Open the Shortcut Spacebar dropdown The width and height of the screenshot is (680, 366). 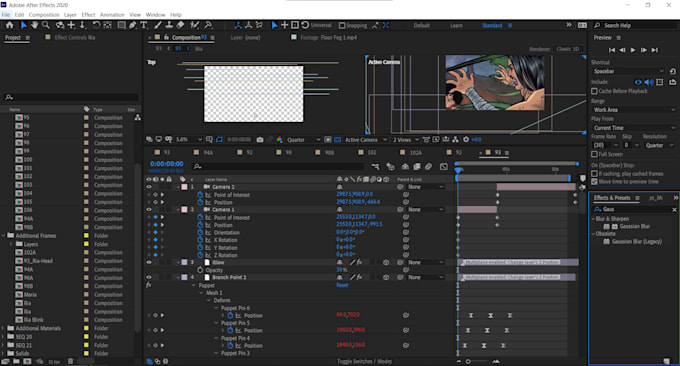coord(628,71)
